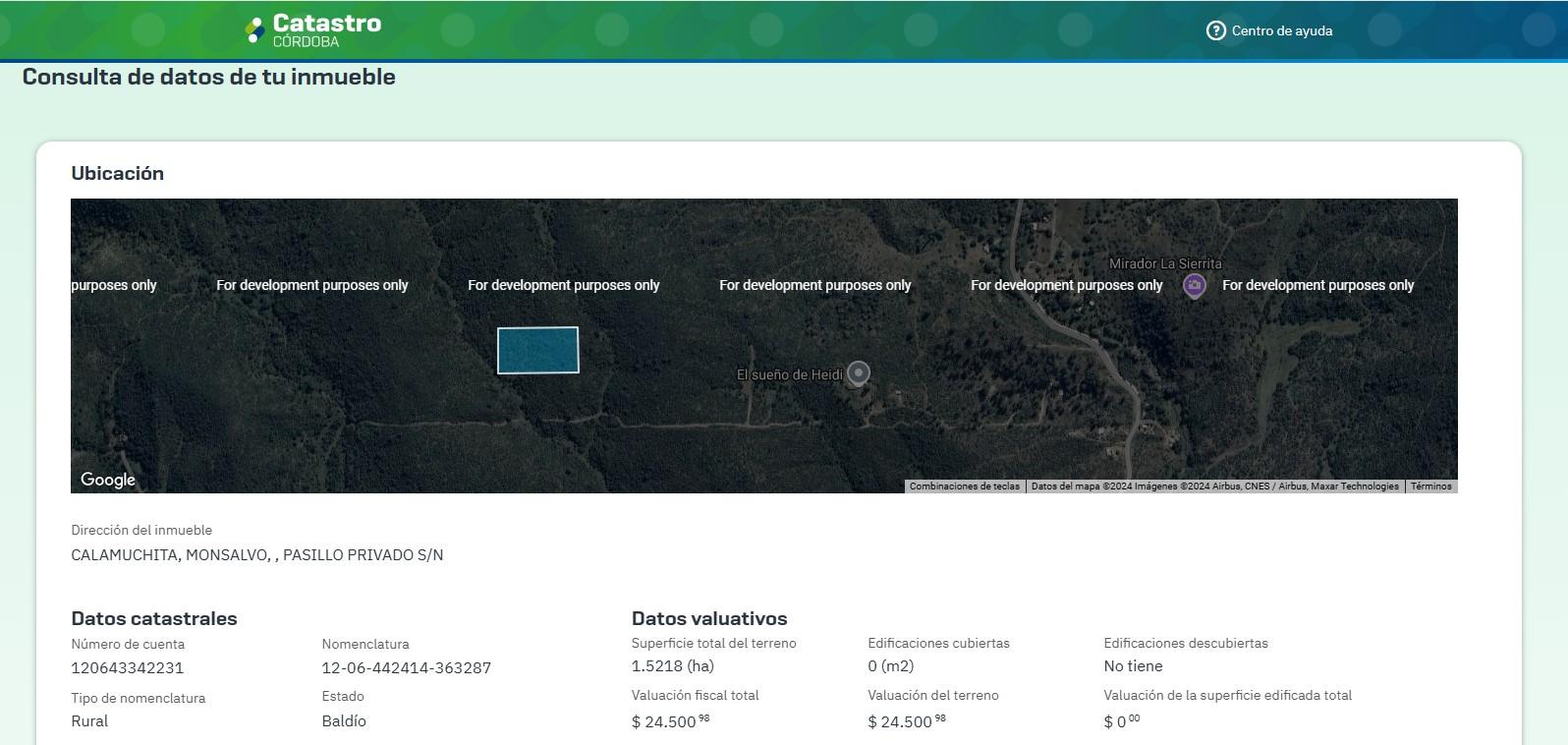This screenshot has height=745, width=1568.
Task: Click the Rural nomenclature type value
Action: point(89,721)
